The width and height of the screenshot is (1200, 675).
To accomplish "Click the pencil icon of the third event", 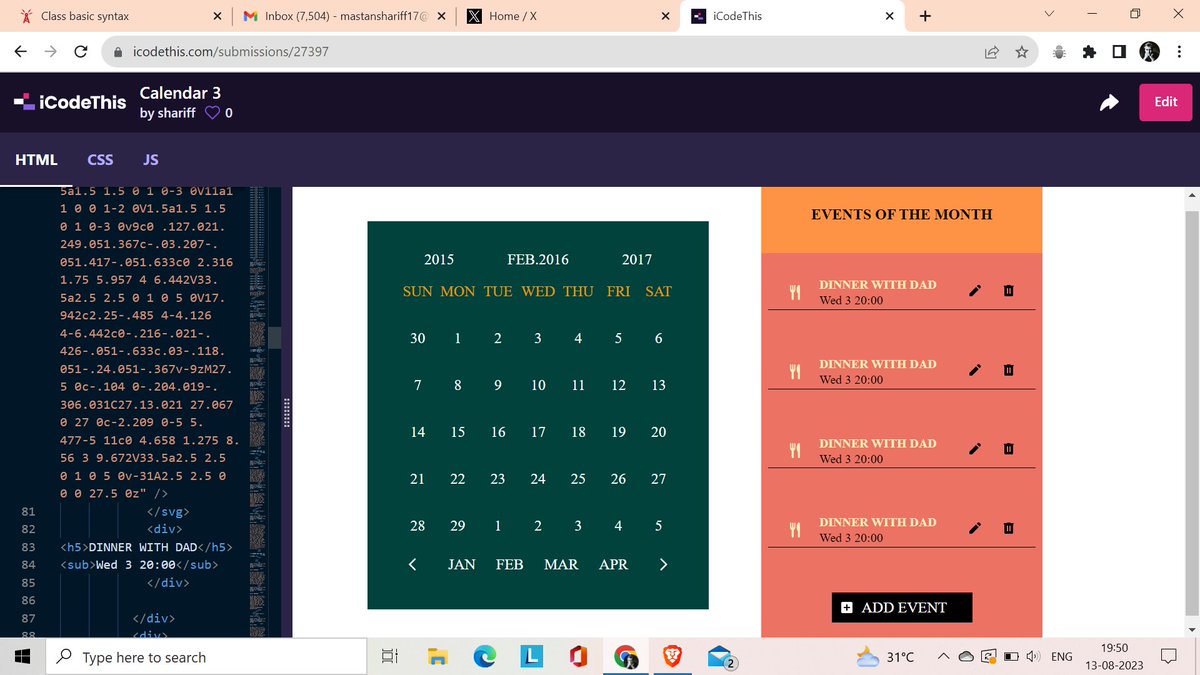I will [974, 449].
